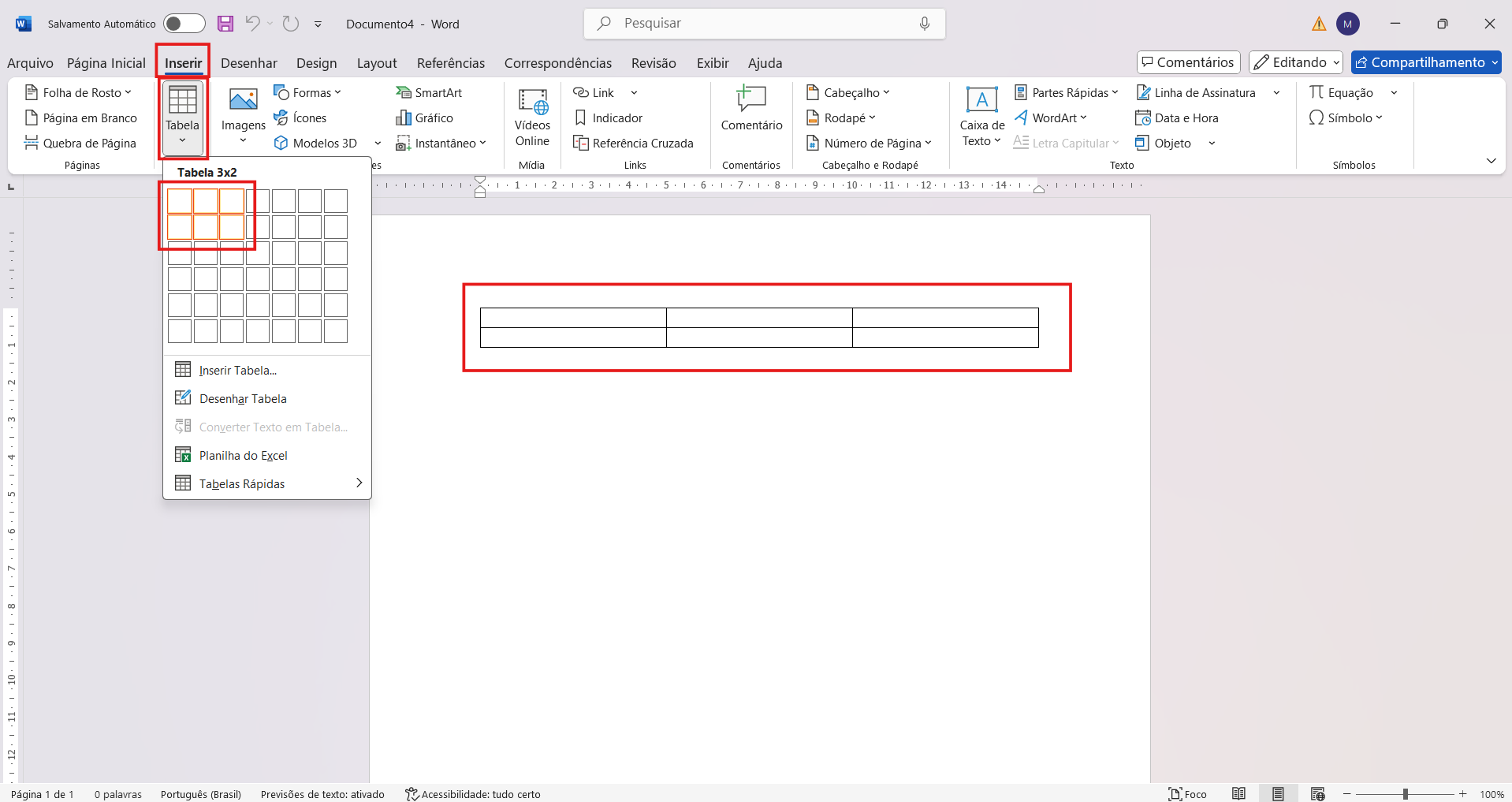Screen dimensions: 1512x802
Task: Switch to the Desenhar tab
Action: [249, 63]
